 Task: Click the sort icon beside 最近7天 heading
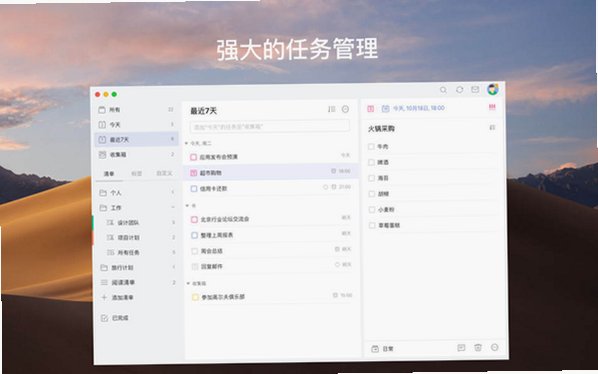click(x=331, y=109)
